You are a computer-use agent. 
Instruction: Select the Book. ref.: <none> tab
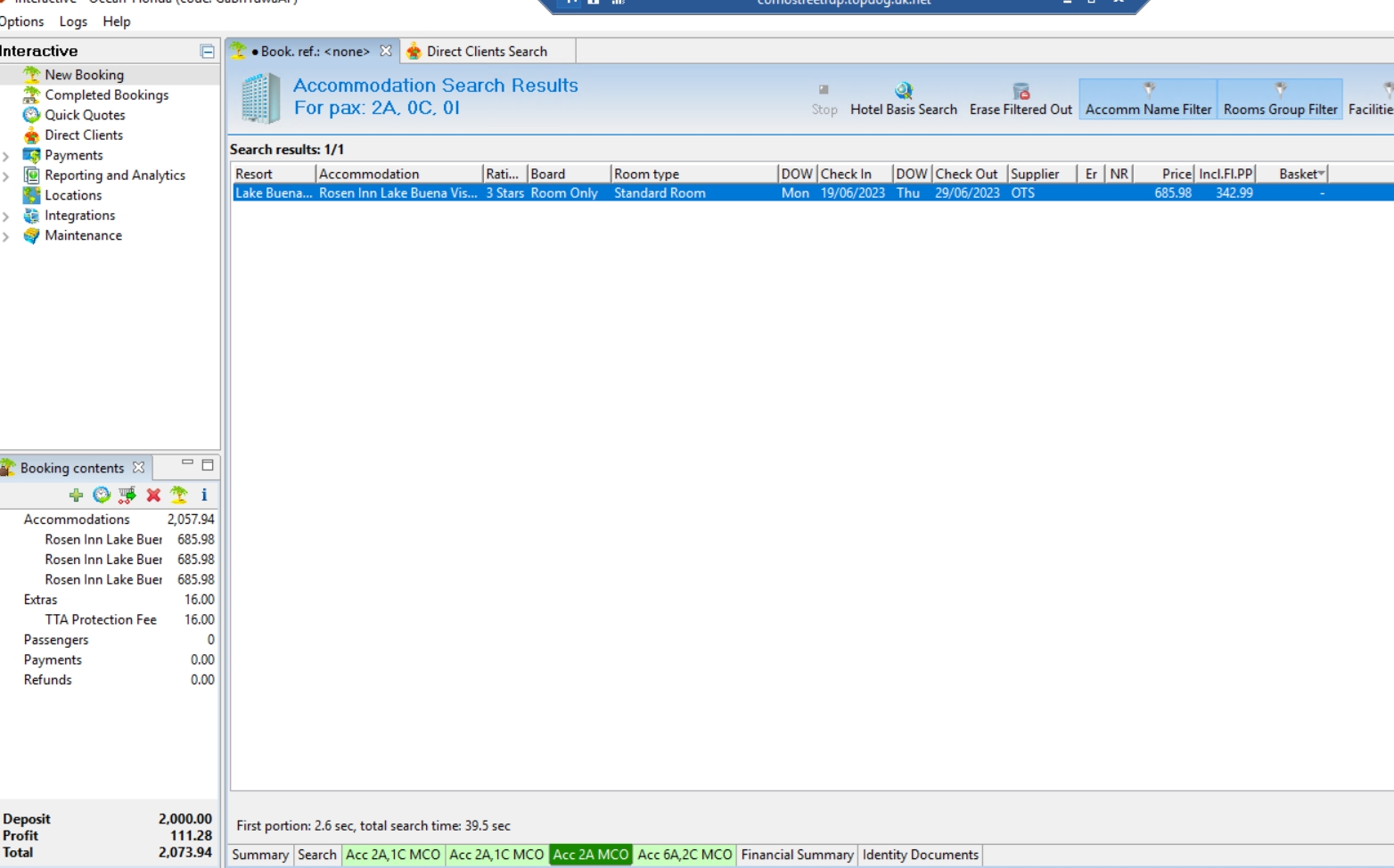point(311,52)
